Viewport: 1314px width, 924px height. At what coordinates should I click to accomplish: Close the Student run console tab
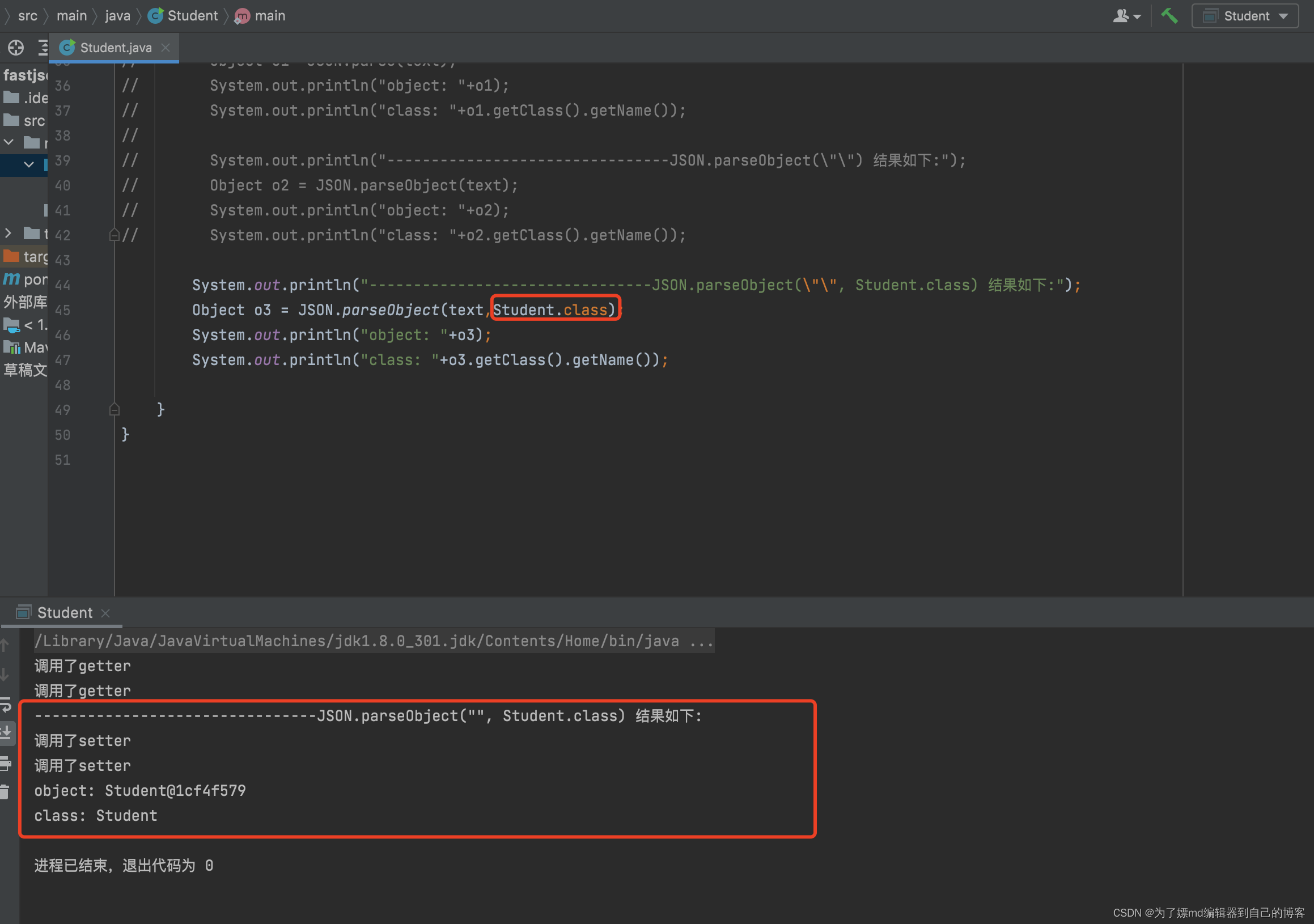(105, 613)
